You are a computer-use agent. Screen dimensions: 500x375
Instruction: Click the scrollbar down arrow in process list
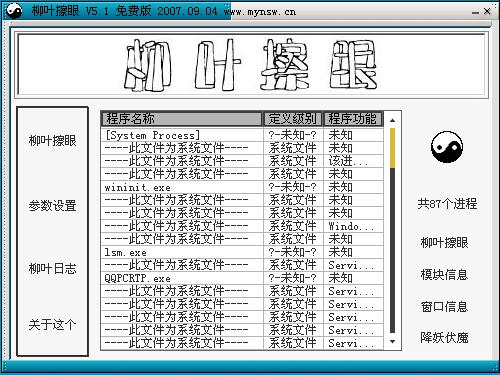[x=392, y=341]
